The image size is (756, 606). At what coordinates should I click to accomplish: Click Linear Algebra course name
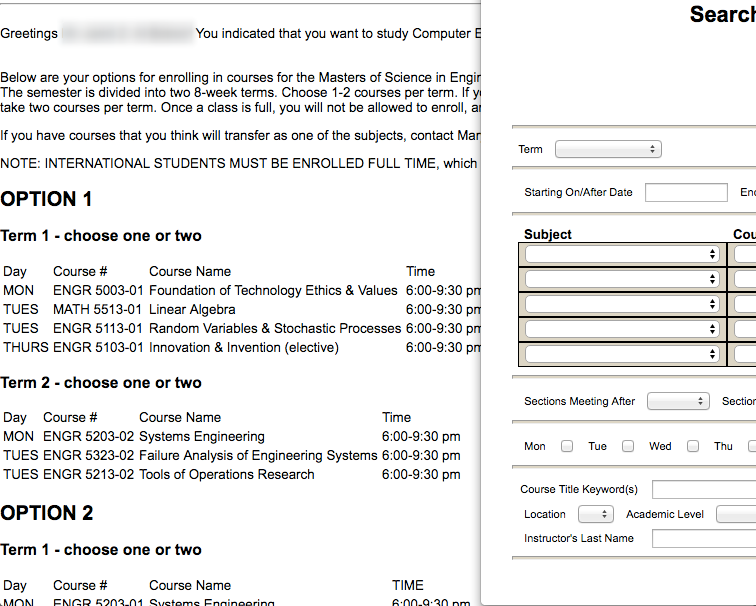pos(192,310)
